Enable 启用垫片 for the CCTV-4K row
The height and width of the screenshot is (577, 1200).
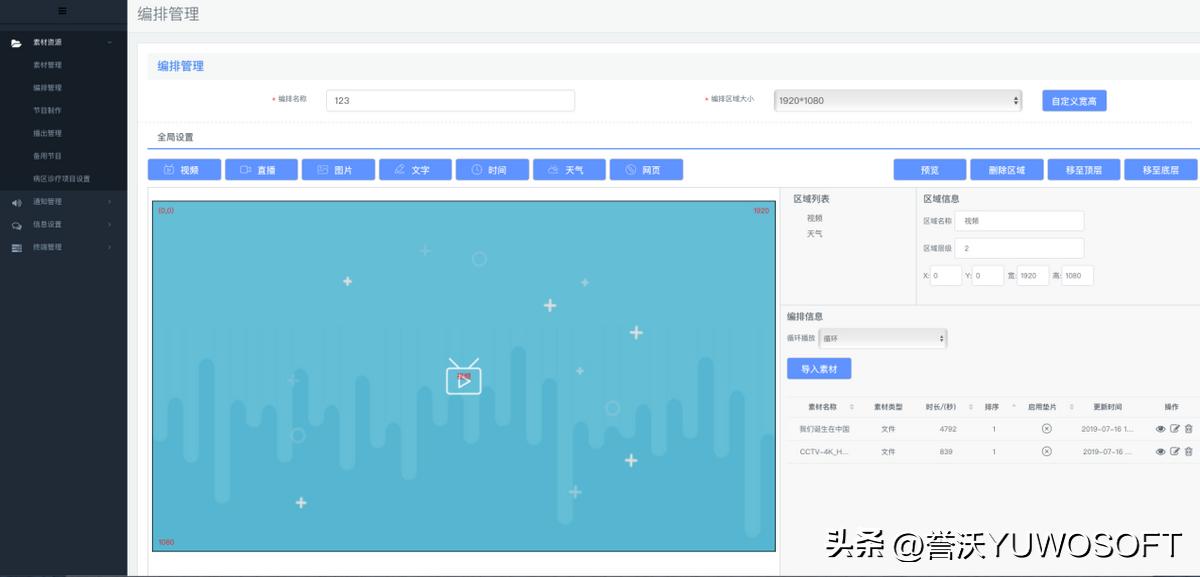(1047, 451)
